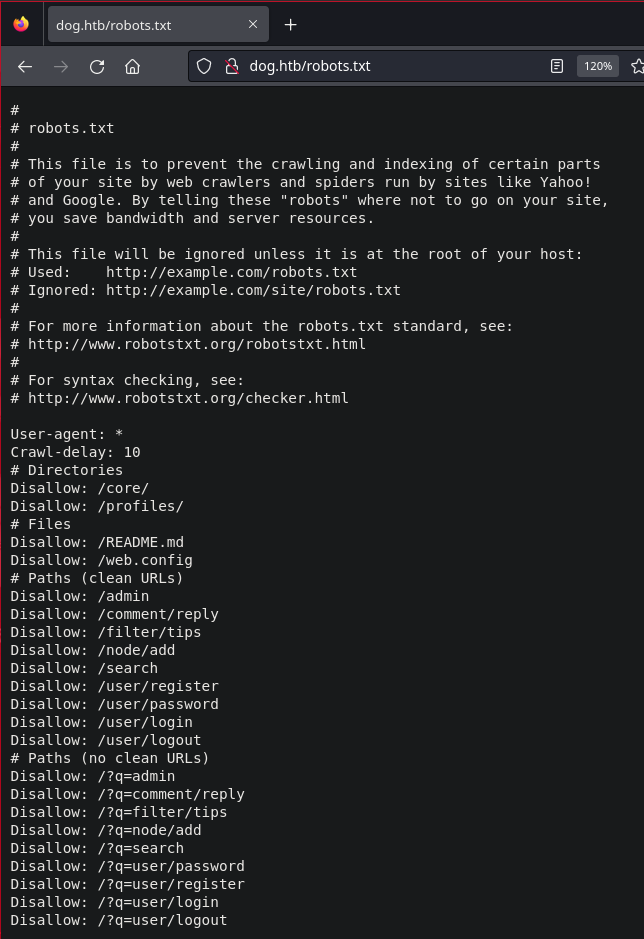644x939 pixels.
Task: Close the dog.htb/robots.txt tab
Action: click(x=253, y=24)
